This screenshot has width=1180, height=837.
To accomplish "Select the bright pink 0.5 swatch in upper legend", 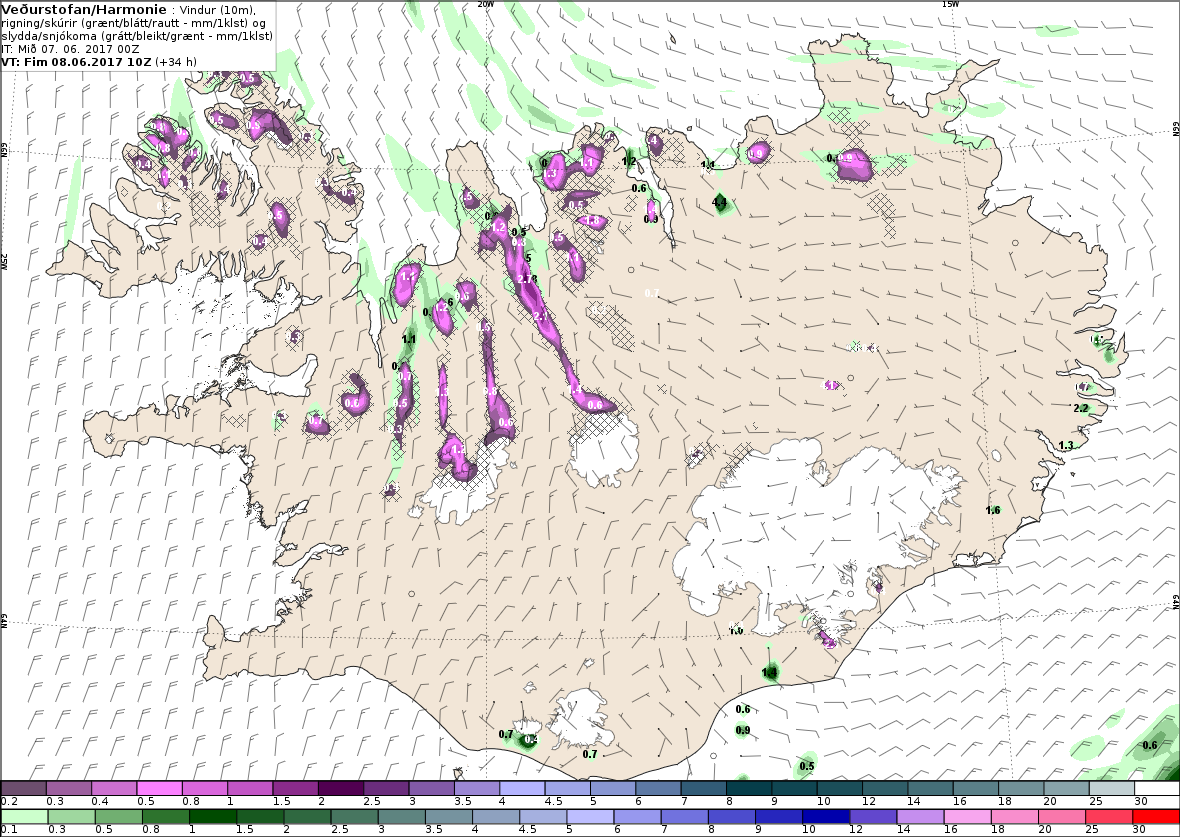I will [x=160, y=788].
